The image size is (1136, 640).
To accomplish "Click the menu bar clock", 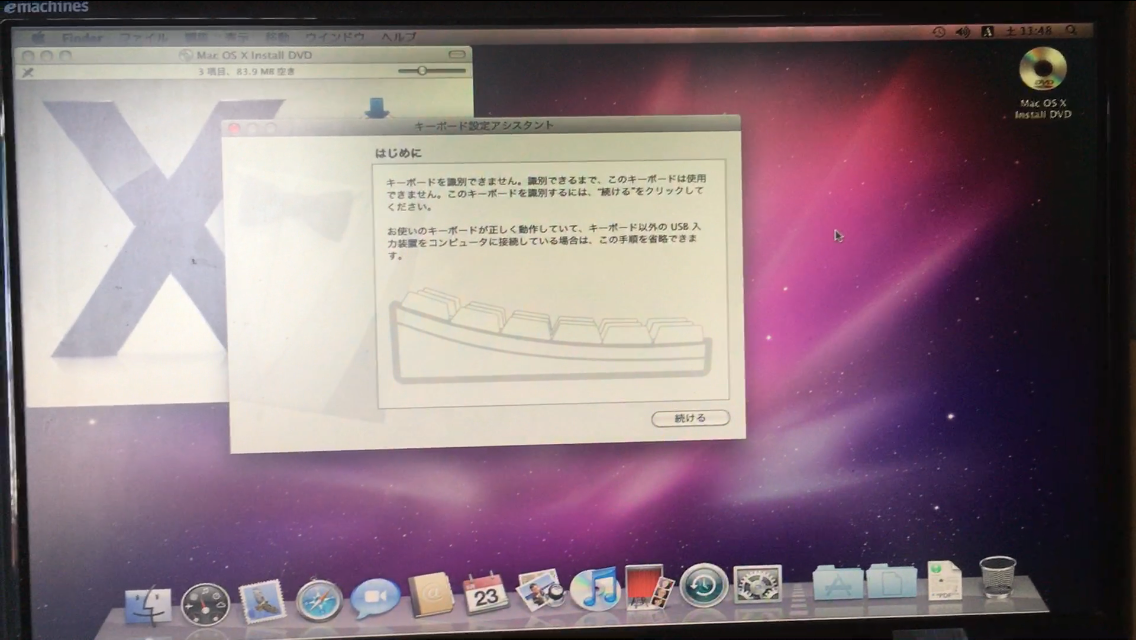I will pyautogui.click(x=1029, y=31).
